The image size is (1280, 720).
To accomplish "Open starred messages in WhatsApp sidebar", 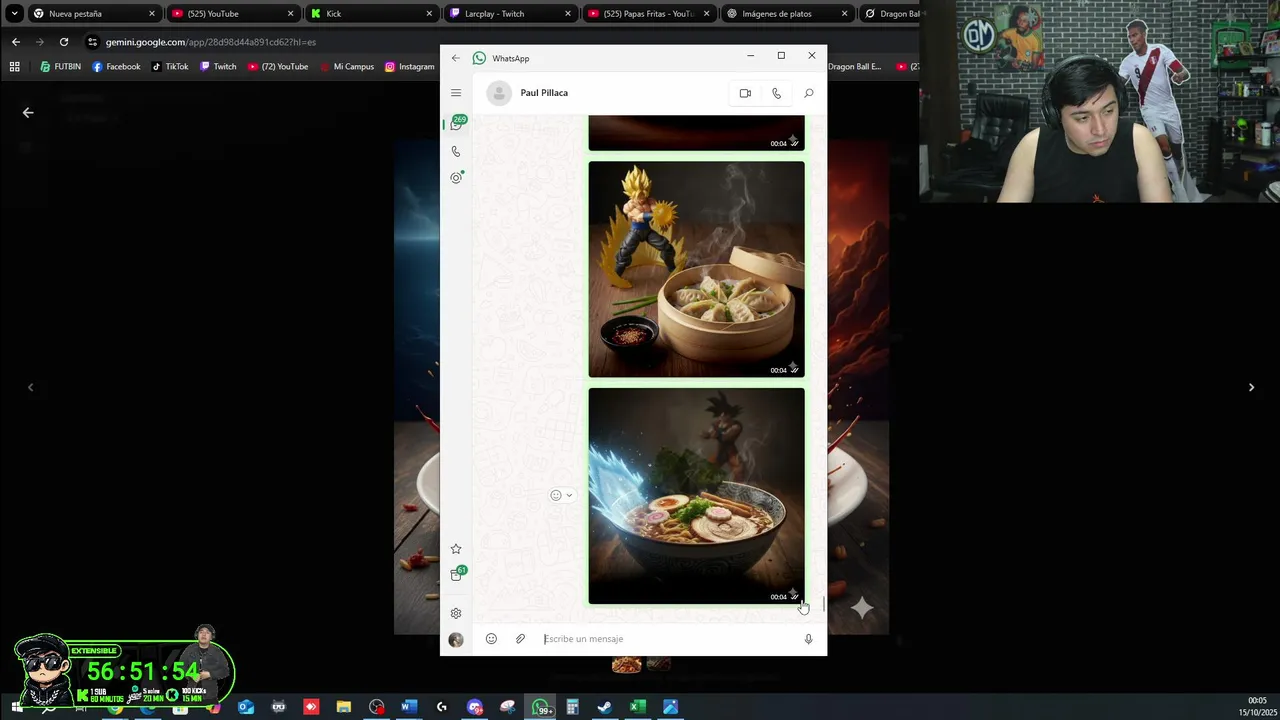I will pyautogui.click(x=456, y=549).
